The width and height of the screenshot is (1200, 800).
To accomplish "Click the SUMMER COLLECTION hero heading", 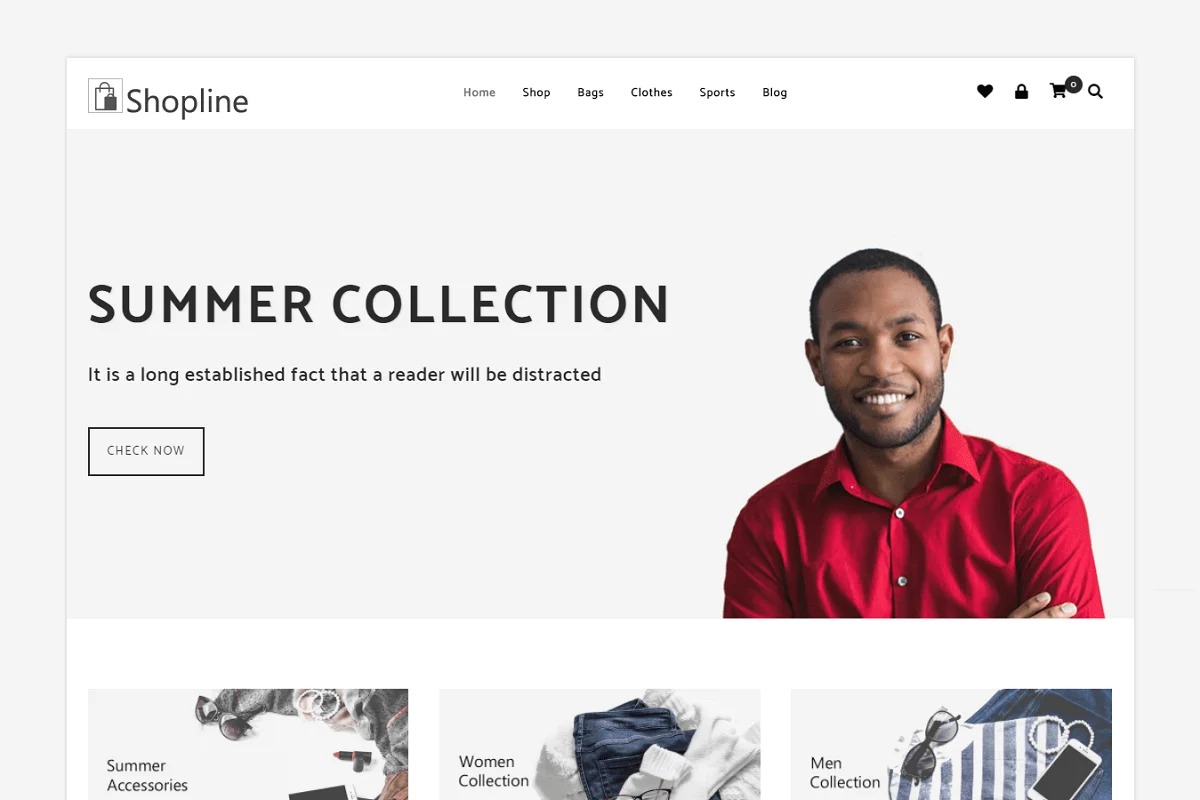I will (379, 305).
